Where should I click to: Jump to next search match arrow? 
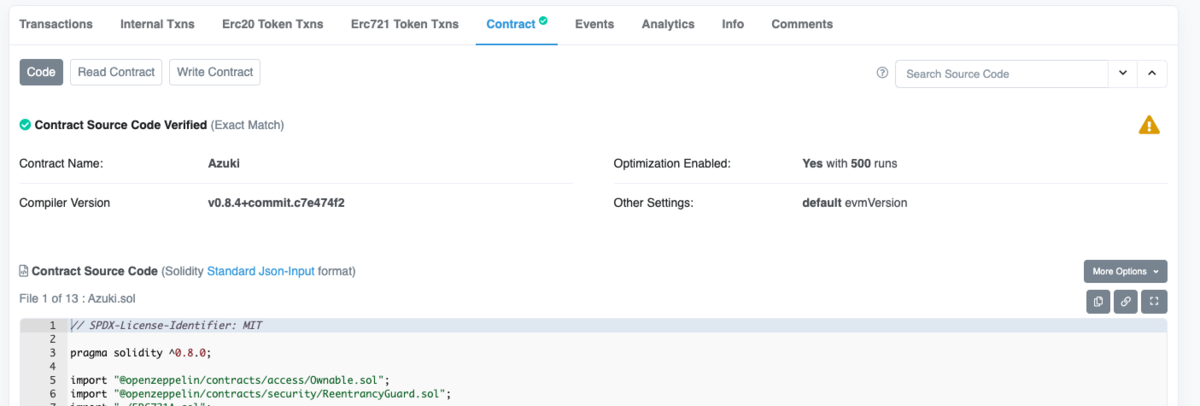tap(1122, 74)
